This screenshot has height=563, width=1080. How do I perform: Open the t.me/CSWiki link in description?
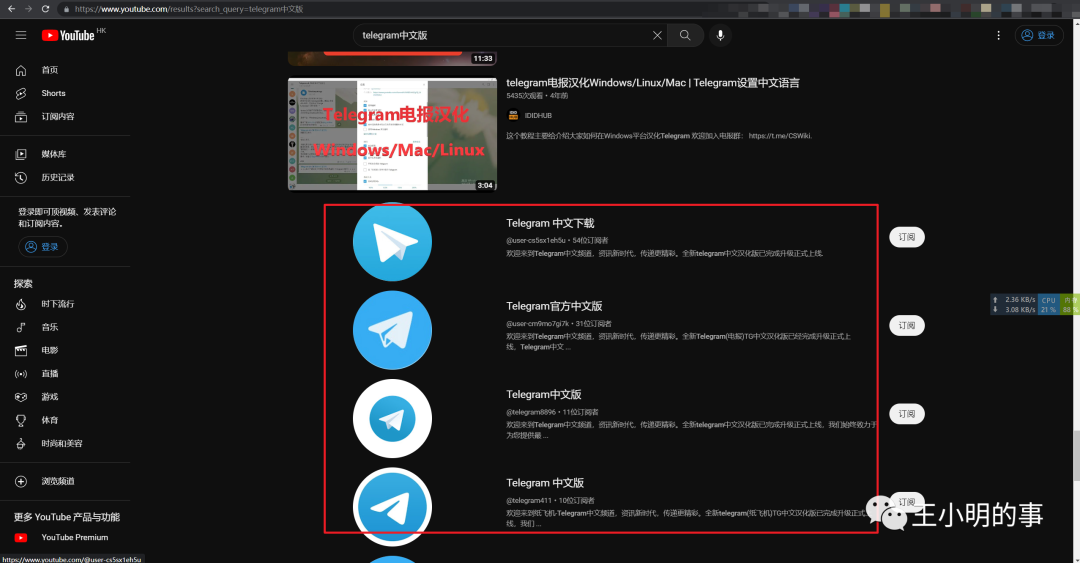[x=780, y=136]
